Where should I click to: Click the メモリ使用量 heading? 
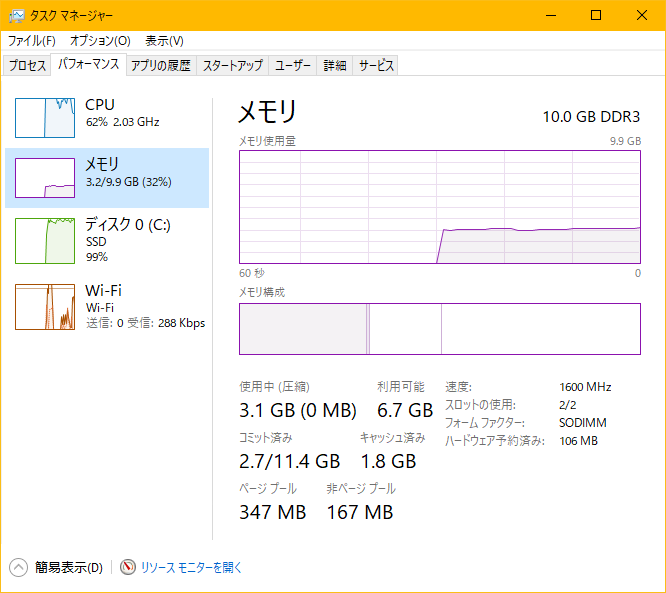coord(267,141)
